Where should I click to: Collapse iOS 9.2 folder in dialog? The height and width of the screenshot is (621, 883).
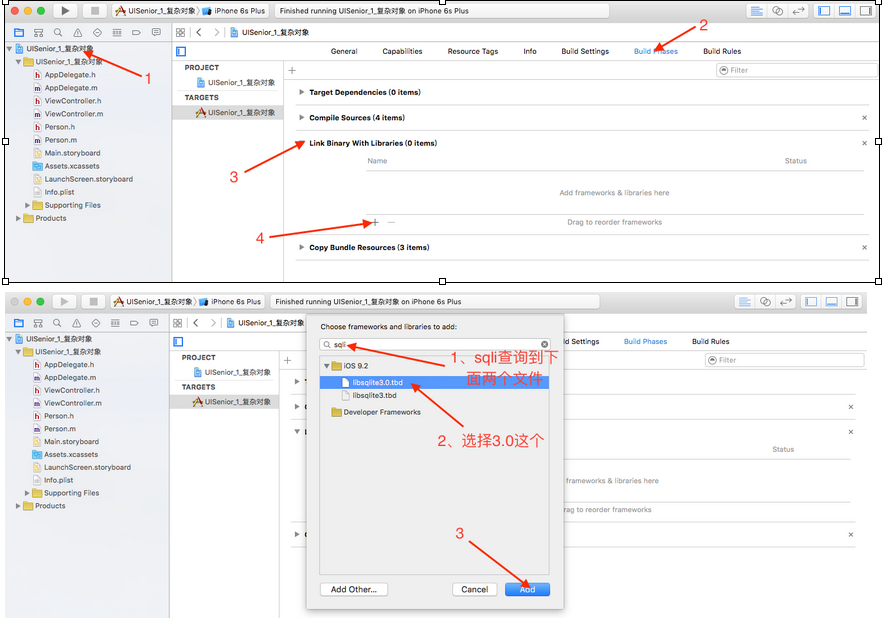pyautogui.click(x=326, y=365)
